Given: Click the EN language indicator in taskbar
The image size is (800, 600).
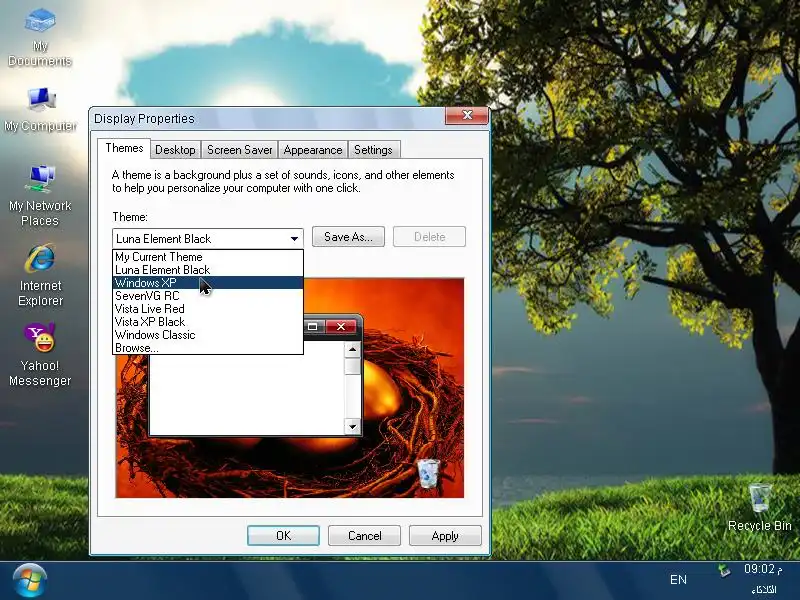Looking at the screenshot, I should coord(678,580).
